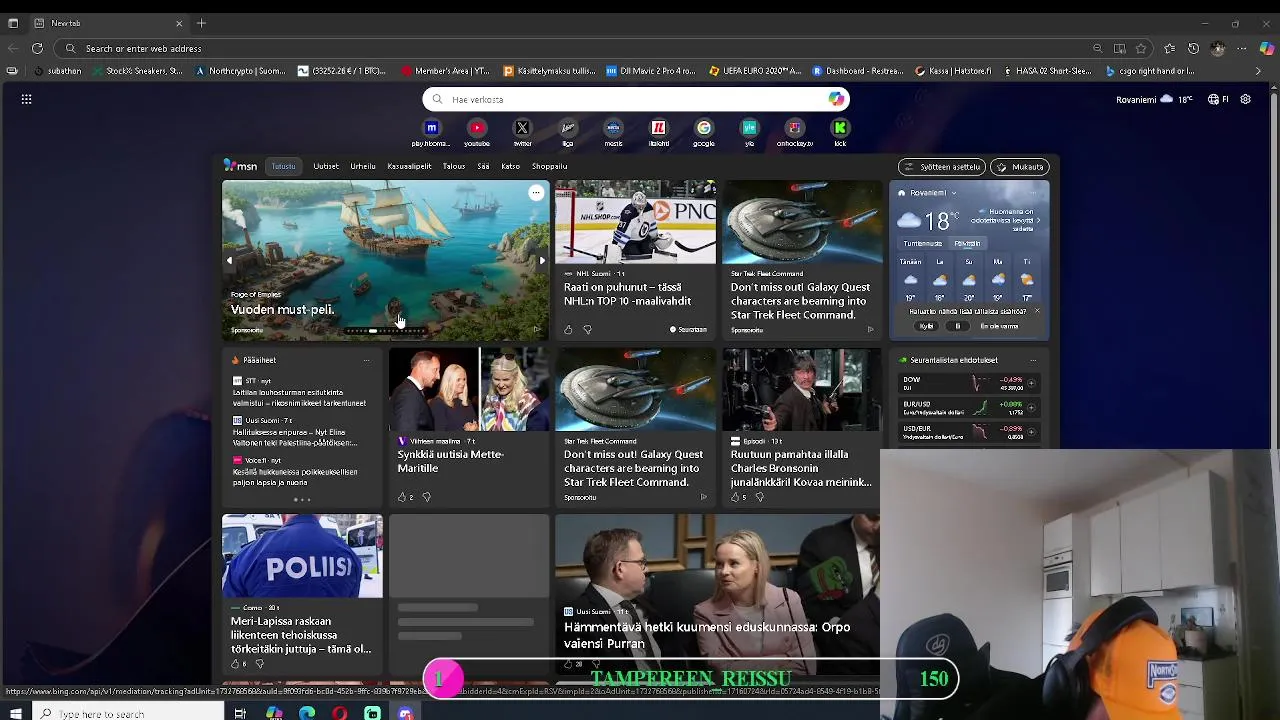Click the Mukauta customize button

(1020, 167)
